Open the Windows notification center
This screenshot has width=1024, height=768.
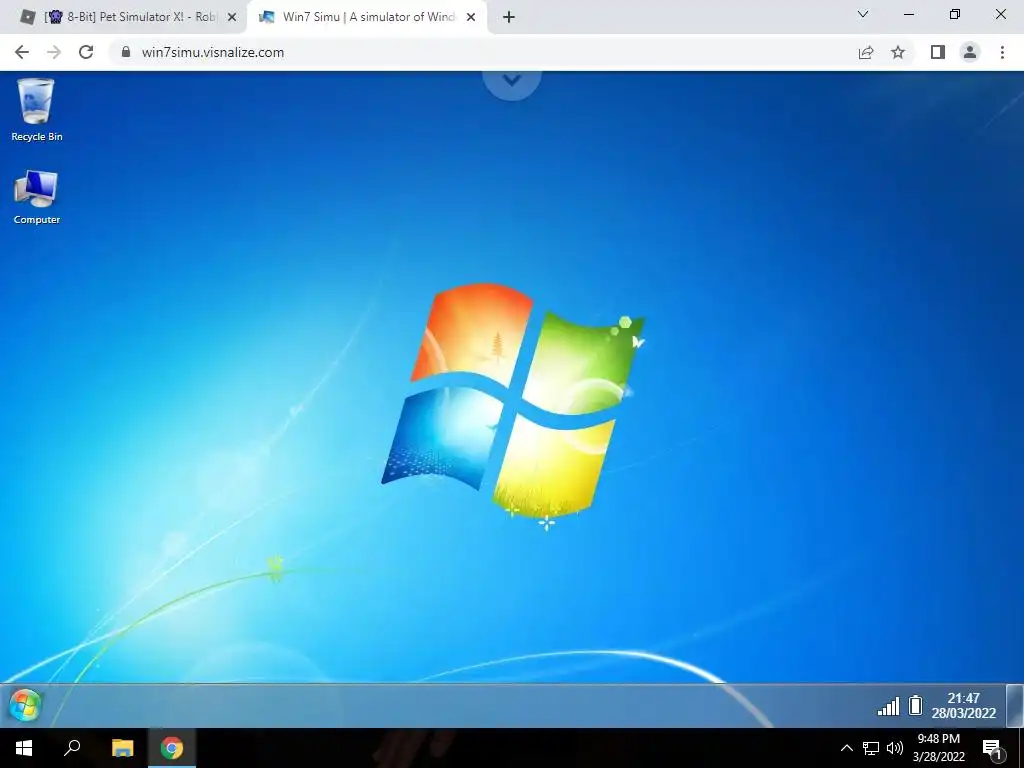pos(993,749)
